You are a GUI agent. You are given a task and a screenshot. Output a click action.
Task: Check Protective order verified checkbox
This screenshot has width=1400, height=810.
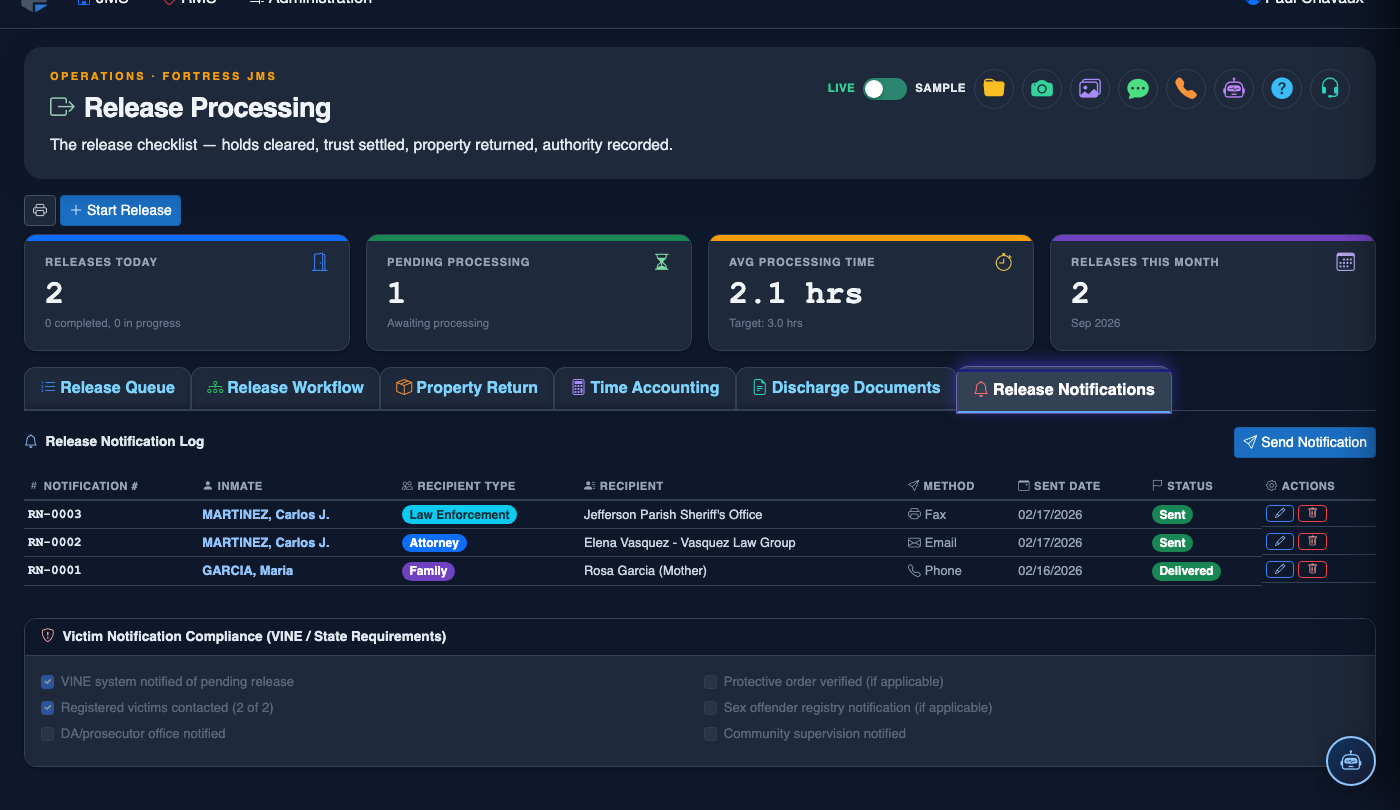[710, 682]
